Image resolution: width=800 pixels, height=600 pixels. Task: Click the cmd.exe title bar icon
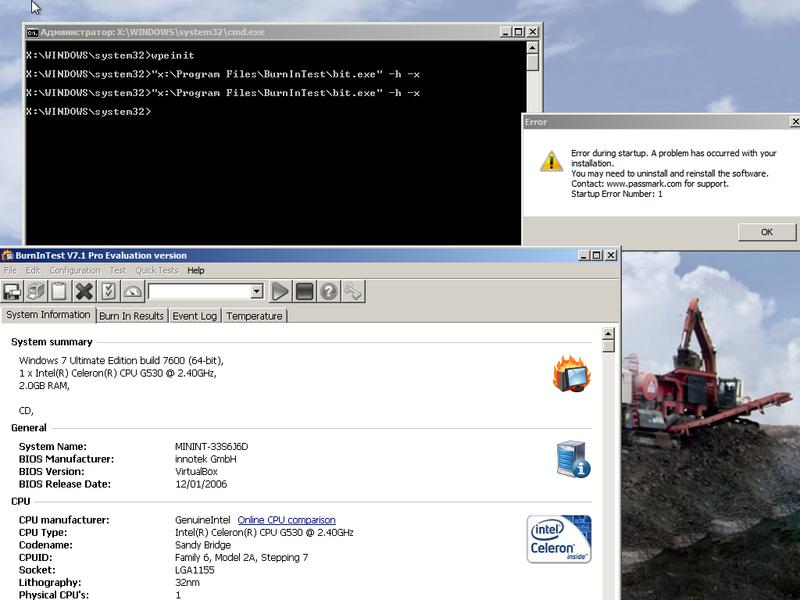coord(32,32)
